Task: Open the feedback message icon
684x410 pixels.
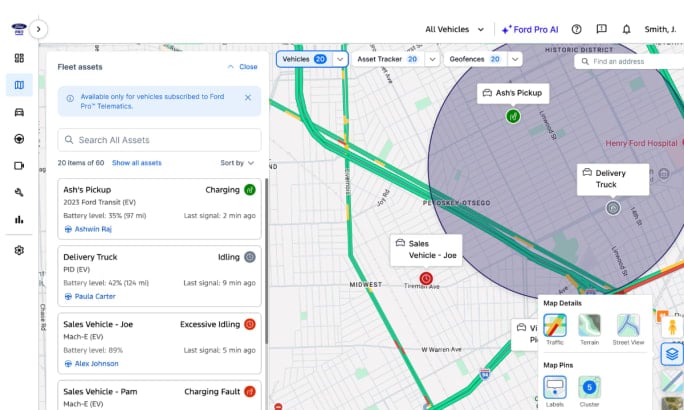Action: tap(602, 29)
